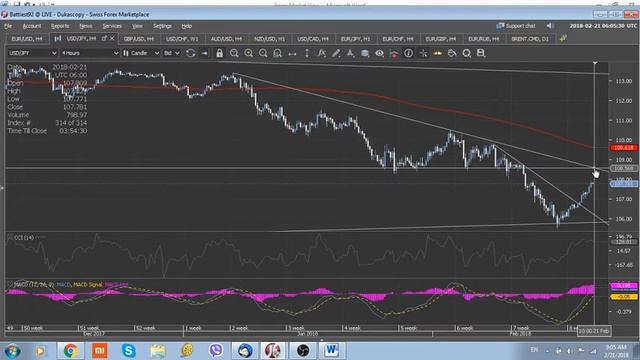Viewport: 640px width, 360px height.
Task: Click the zoom-out magnifier icon
Action: (263, 53)
